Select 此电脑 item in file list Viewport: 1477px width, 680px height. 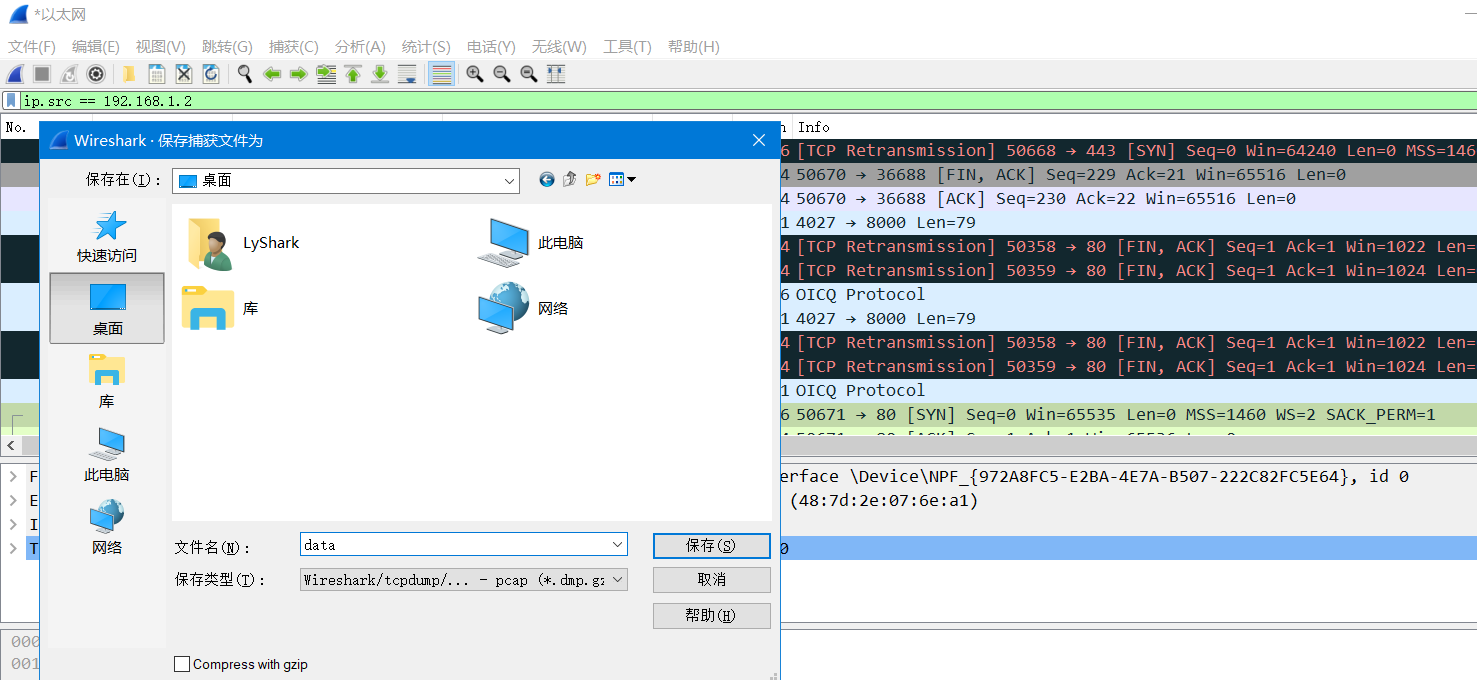531,243
